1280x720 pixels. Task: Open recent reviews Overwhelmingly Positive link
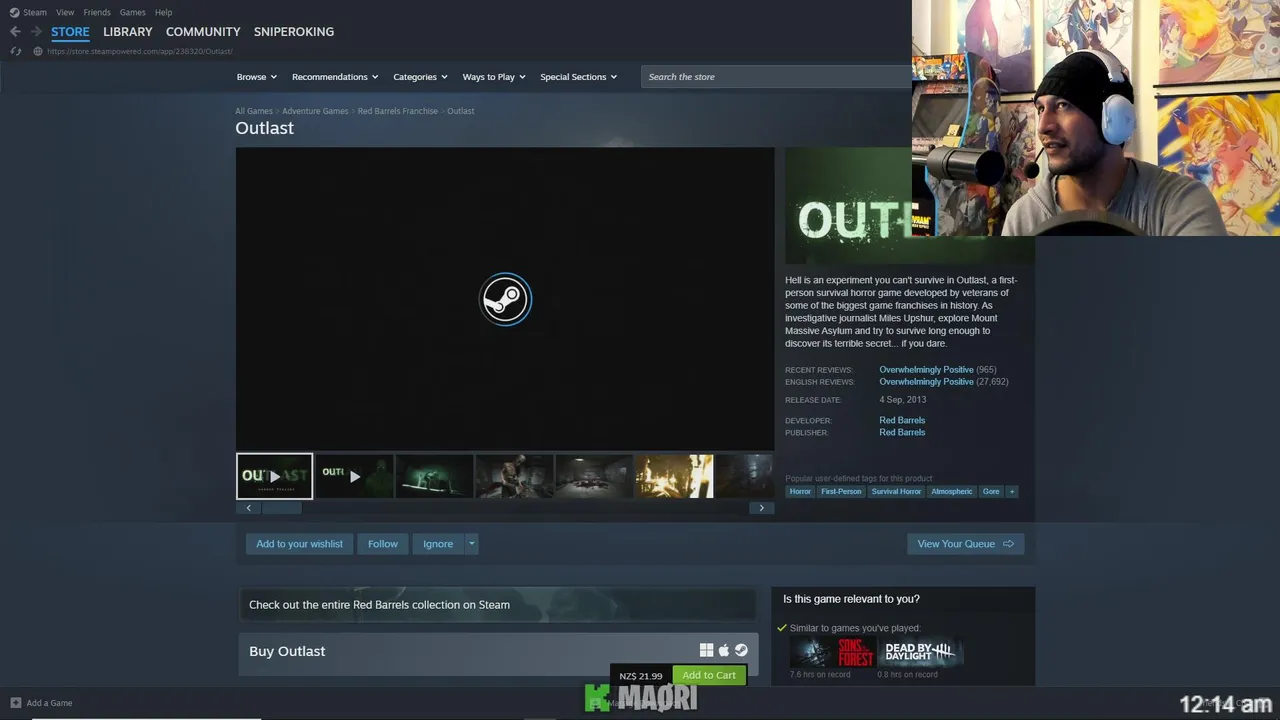[x=926, y=370]
